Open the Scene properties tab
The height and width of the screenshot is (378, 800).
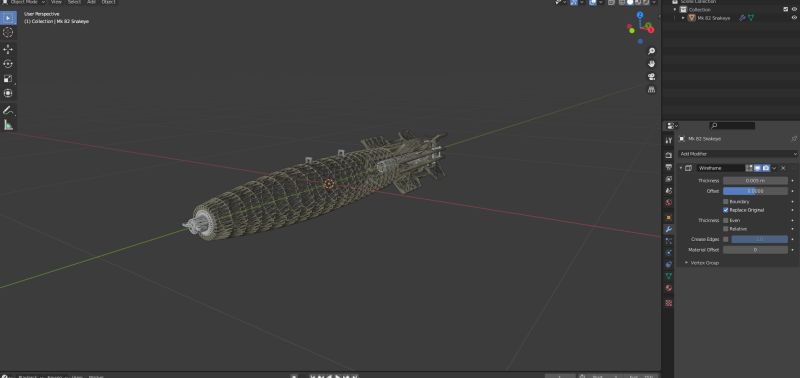[668, 191]
